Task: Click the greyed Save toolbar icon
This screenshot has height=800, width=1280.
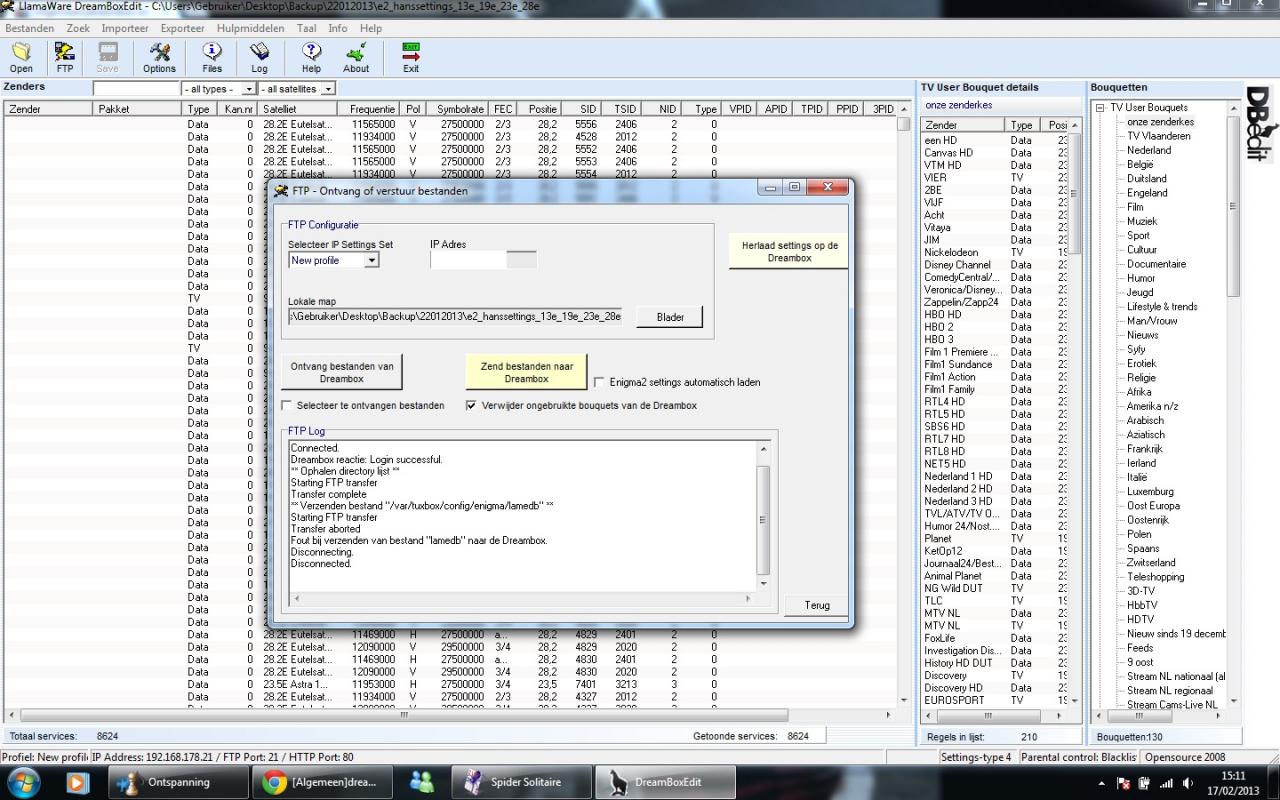Action: (108, 58)
